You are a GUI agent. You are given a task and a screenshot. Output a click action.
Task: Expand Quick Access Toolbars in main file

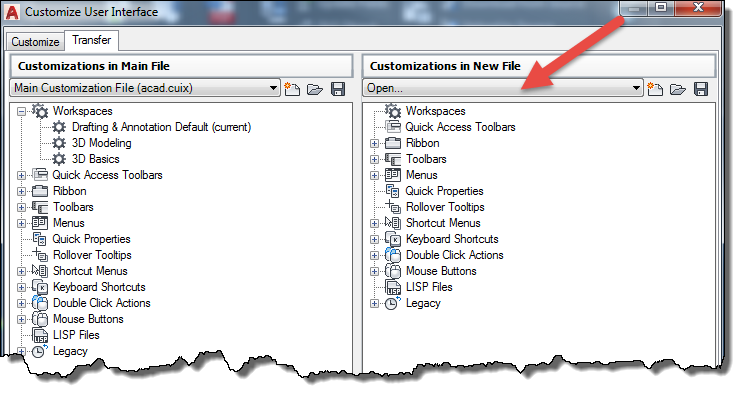tap(21, 176)
